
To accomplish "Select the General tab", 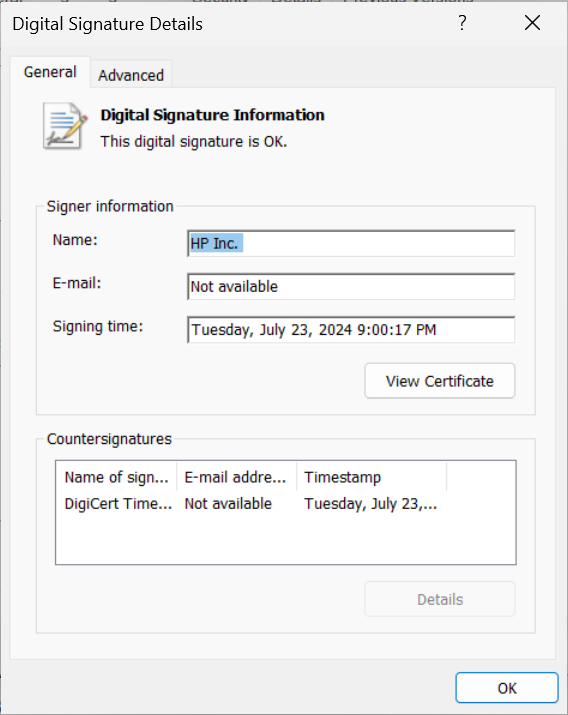I will (x=50, y=72).
